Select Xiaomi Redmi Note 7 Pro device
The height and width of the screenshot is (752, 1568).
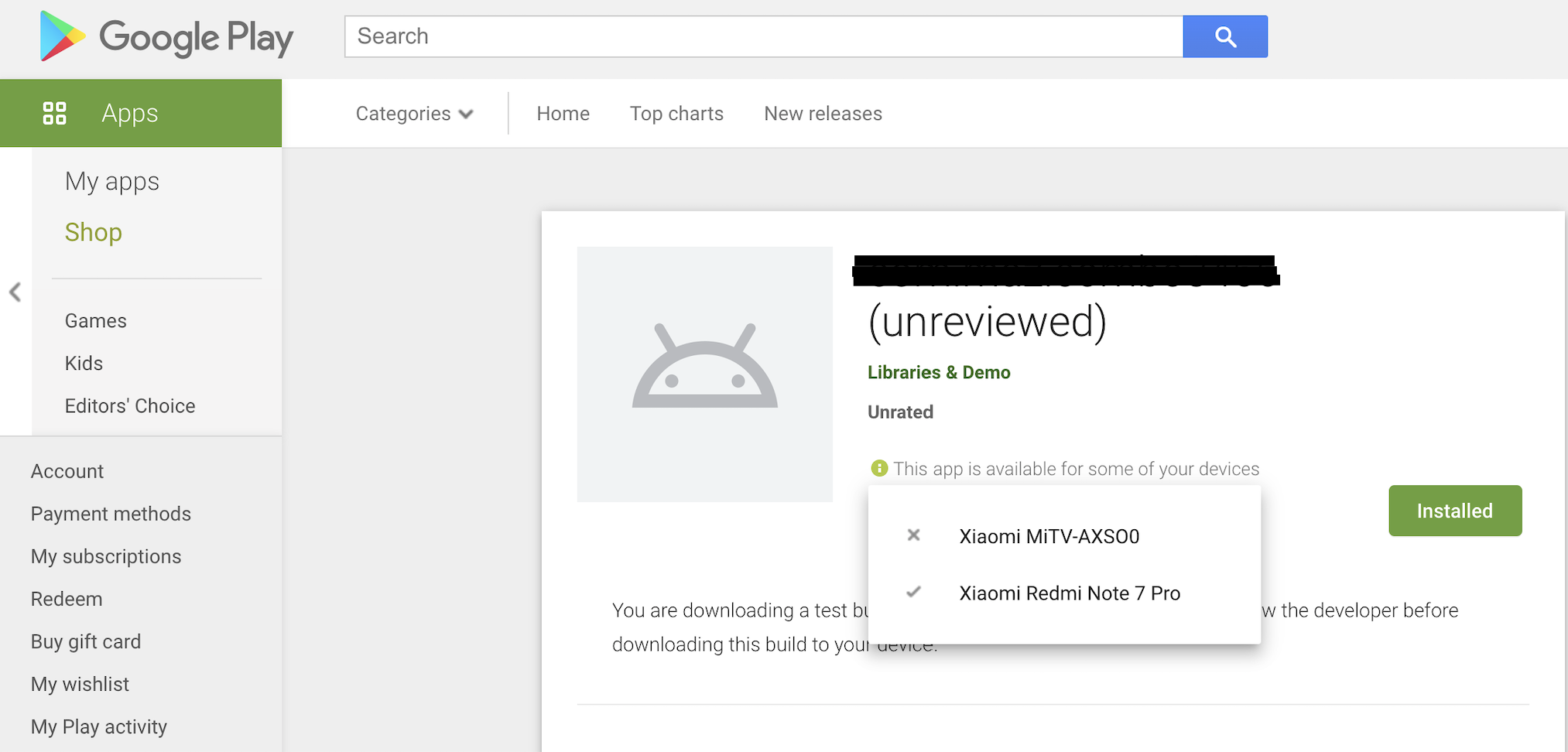pos(1069,593)
